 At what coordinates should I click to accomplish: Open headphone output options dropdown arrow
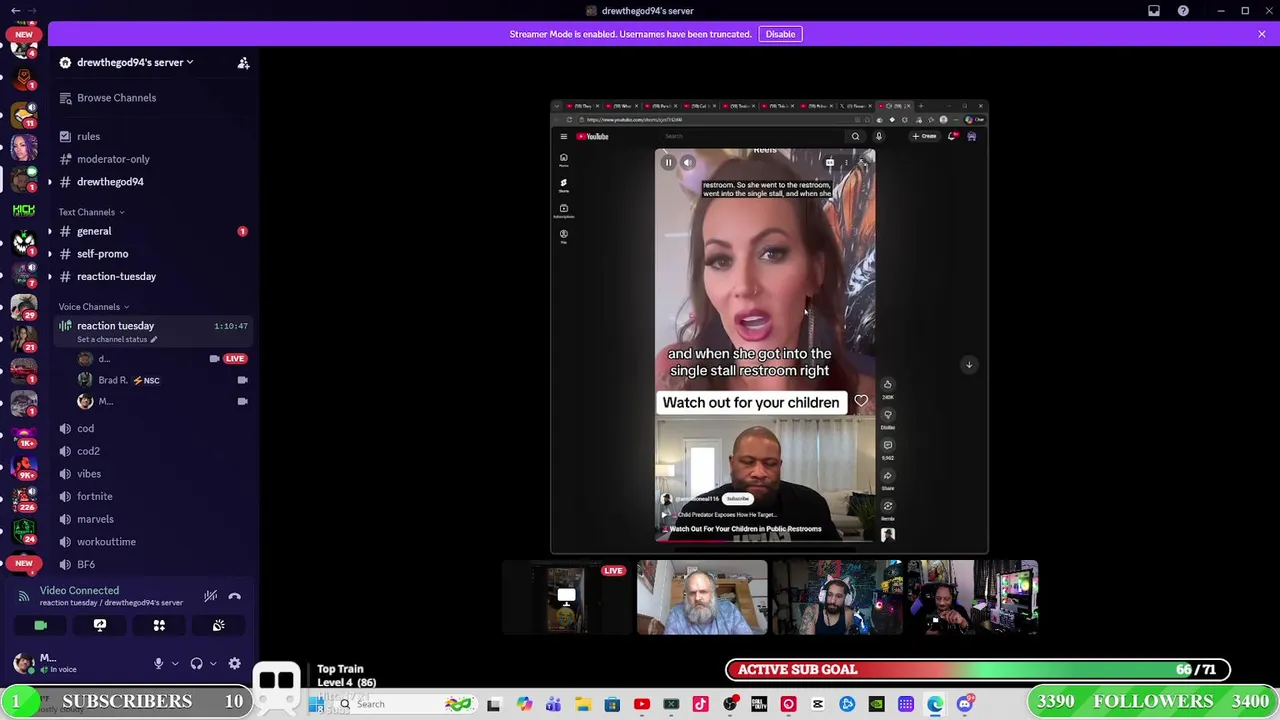(213, 663)
